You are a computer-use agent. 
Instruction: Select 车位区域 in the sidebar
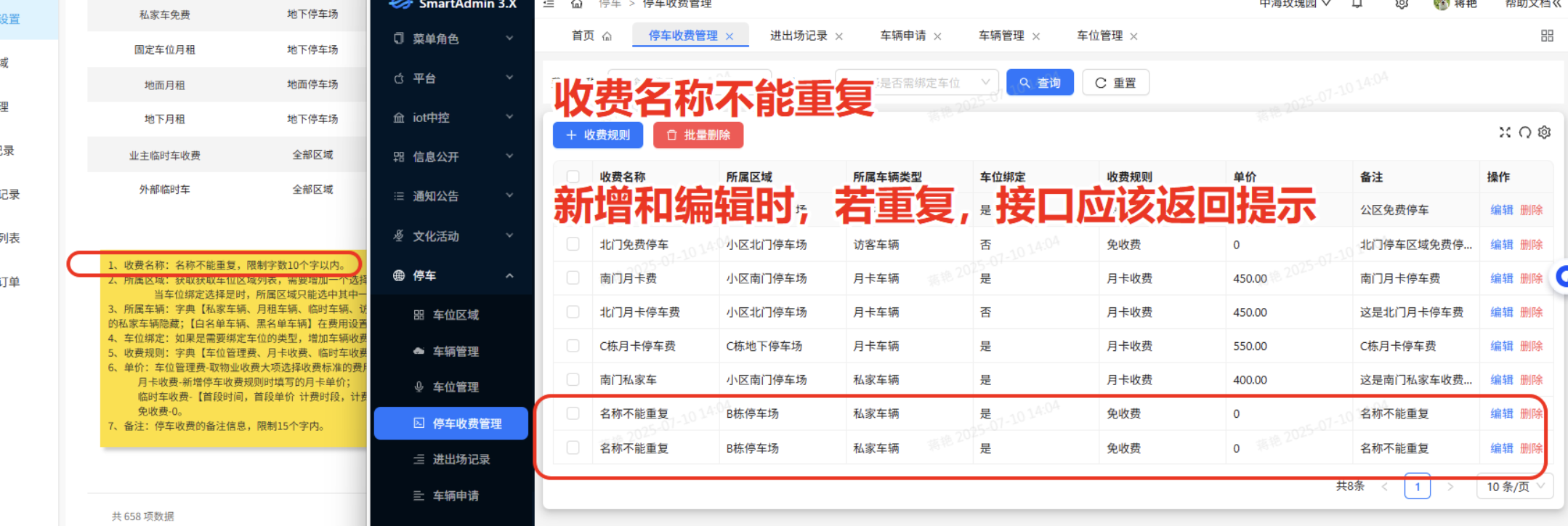coord(456,315)
